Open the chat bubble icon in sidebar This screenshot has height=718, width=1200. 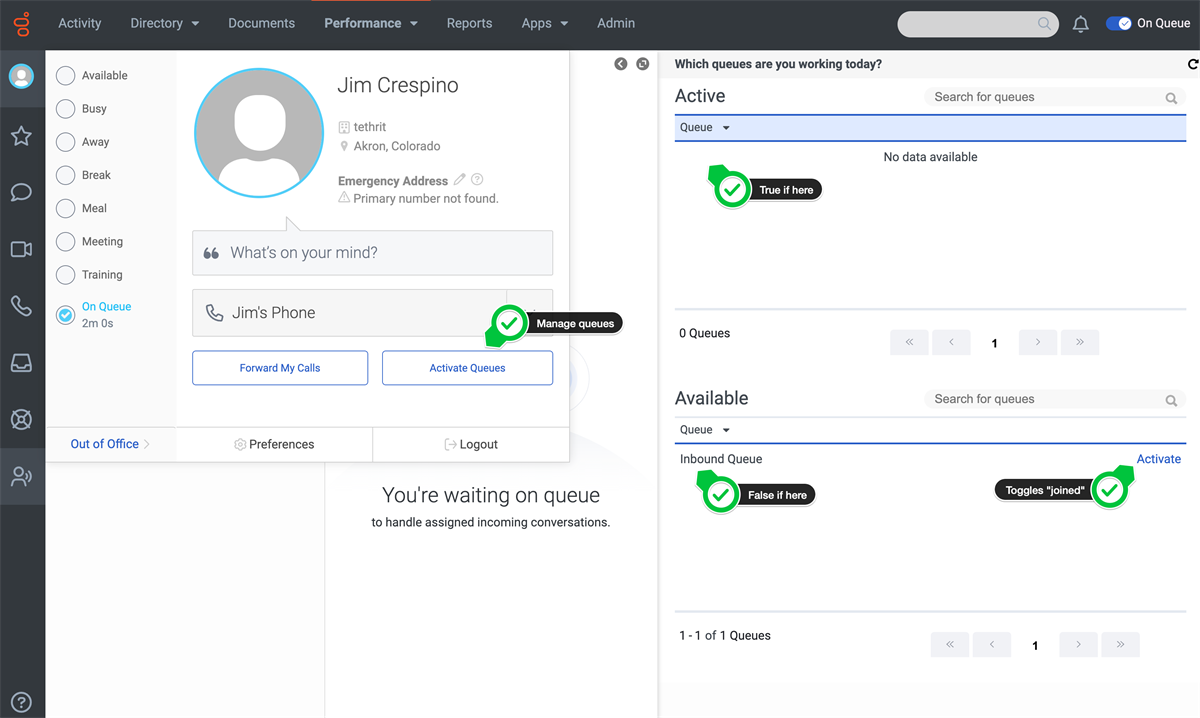(x=21, y=192)
